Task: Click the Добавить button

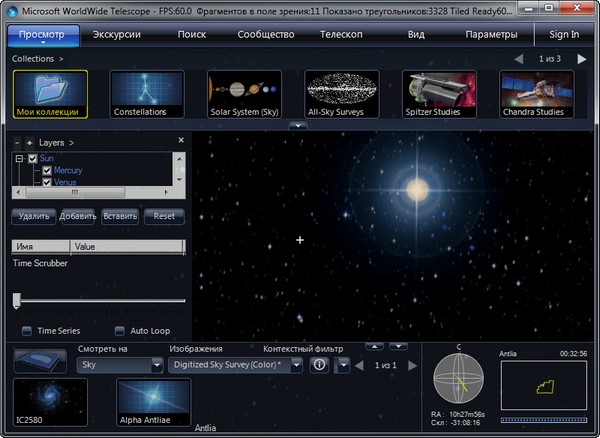Action: 77,216
